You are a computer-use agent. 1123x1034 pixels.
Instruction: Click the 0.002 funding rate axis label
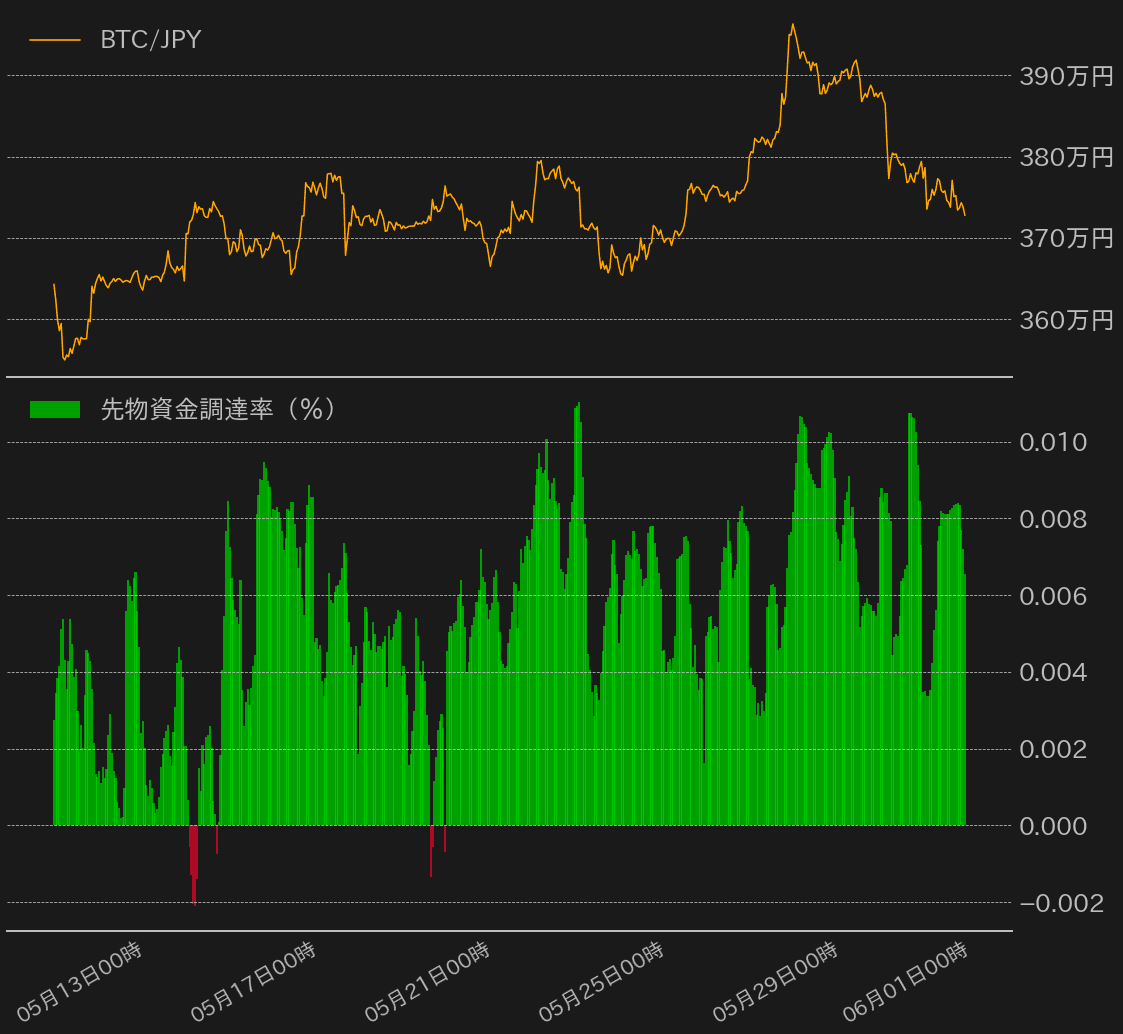point(1052,749)
